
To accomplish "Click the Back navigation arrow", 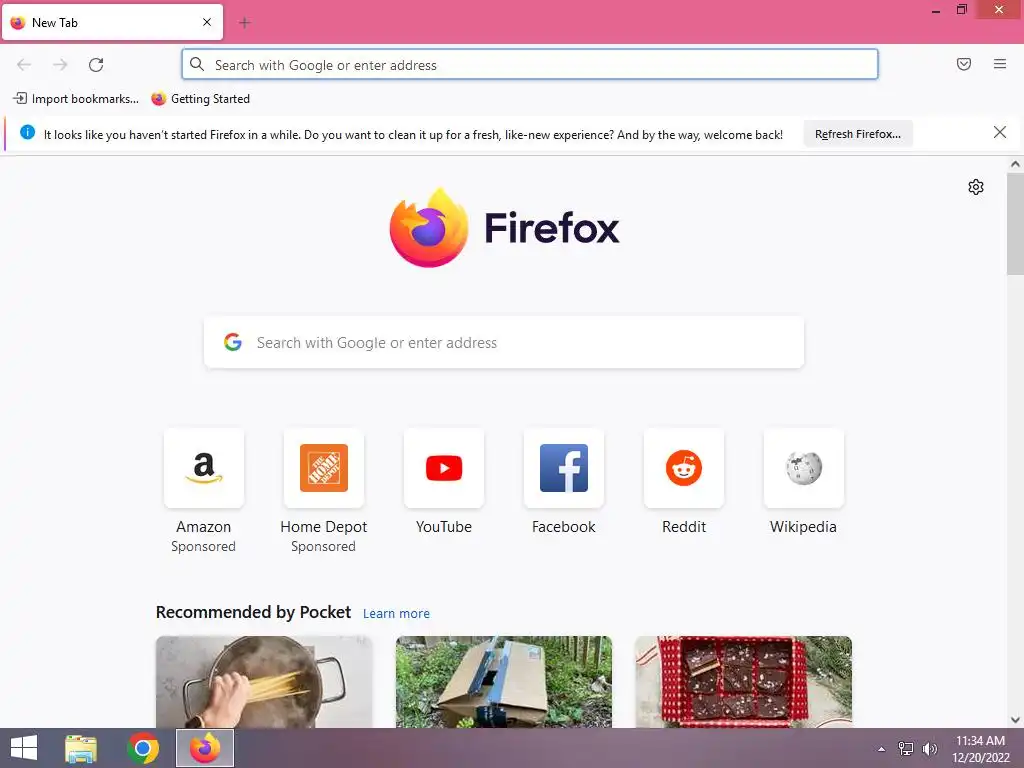I will click(x=24, y=65).
